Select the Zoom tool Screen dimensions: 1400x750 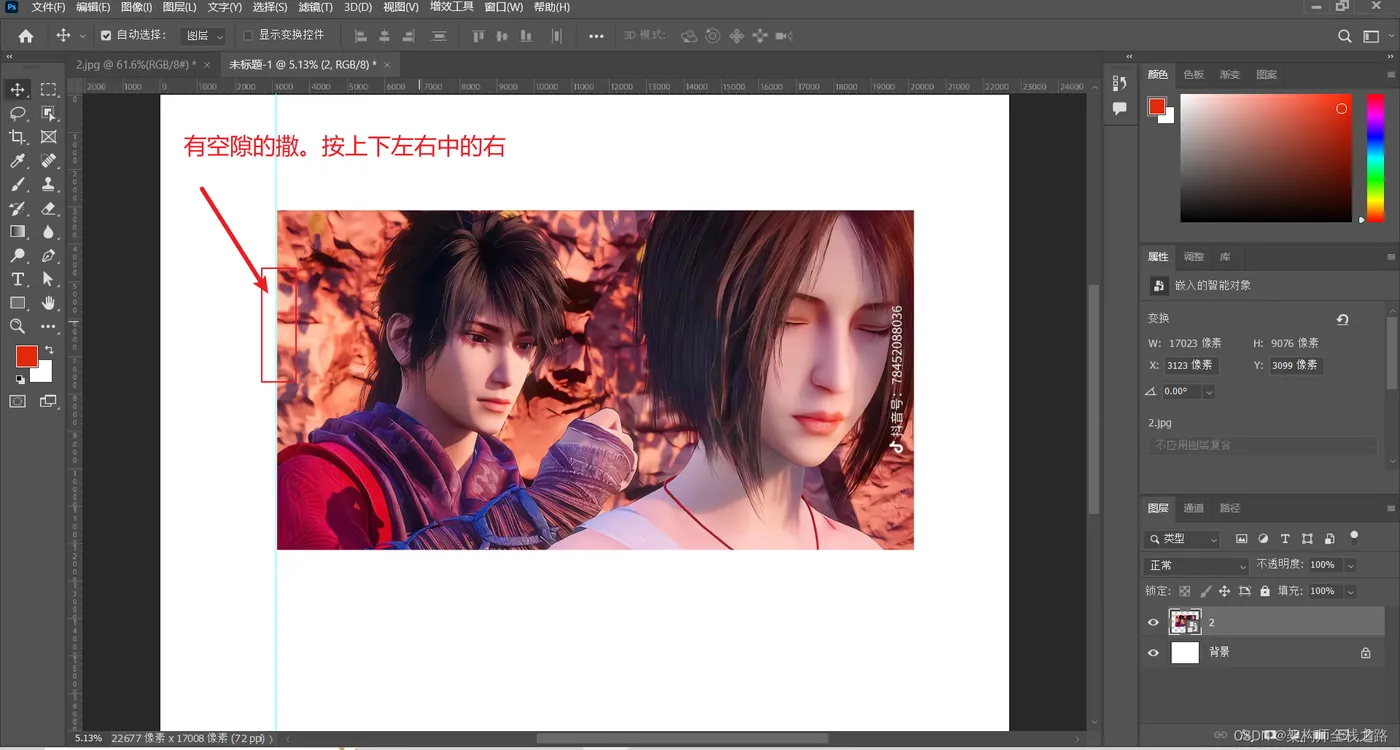[x=18, y=327]
